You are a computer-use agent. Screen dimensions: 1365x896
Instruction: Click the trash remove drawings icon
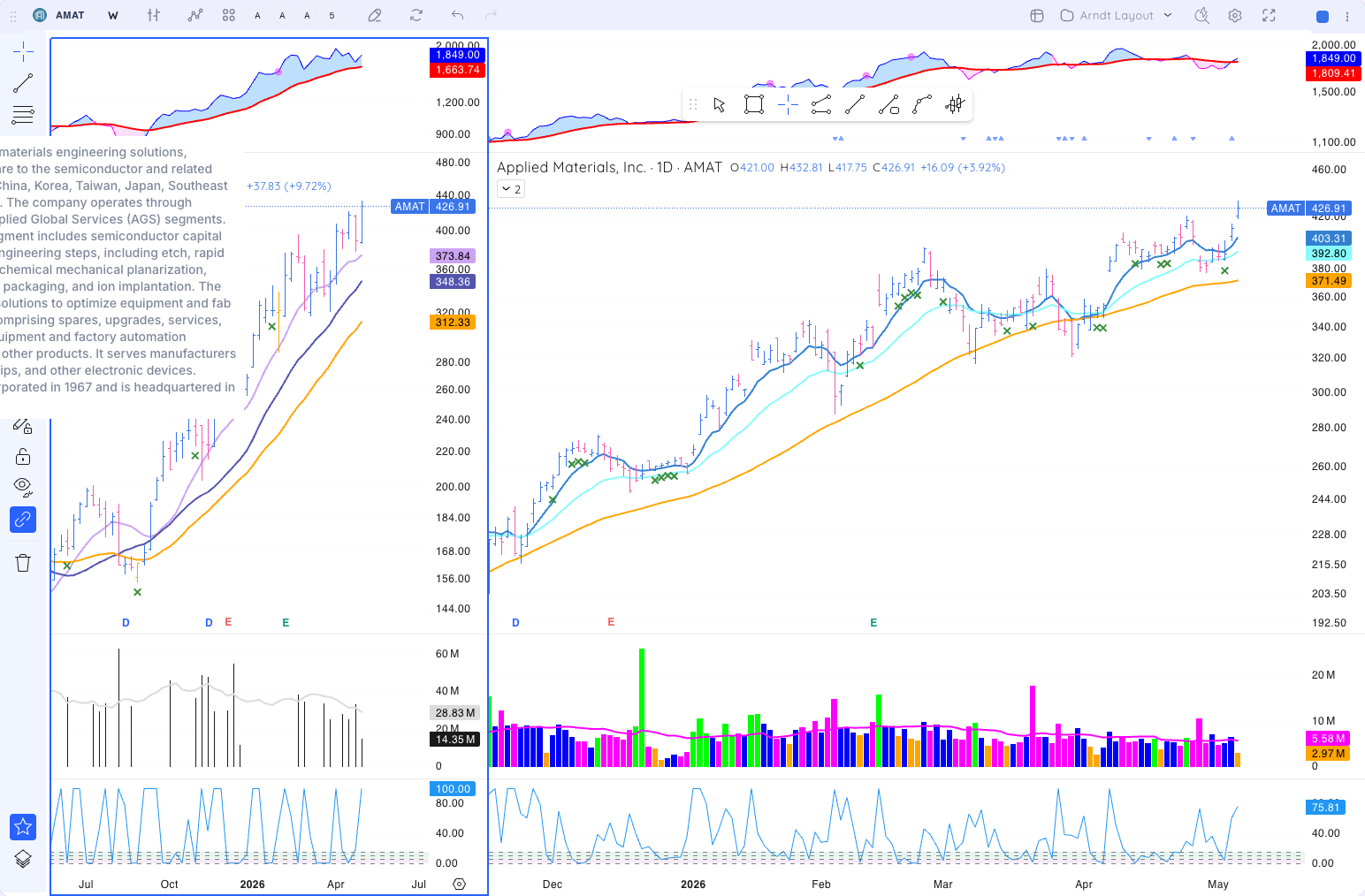pyautogui.click(x=23, y=563)
